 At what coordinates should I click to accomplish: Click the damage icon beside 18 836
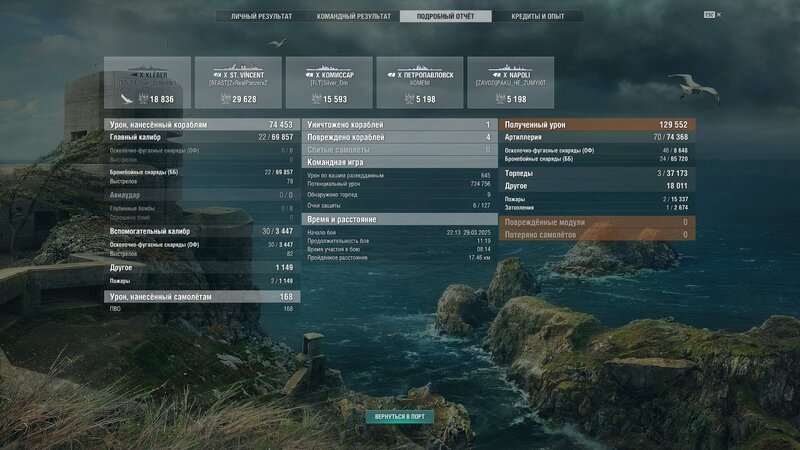click(x=143, y=98)
